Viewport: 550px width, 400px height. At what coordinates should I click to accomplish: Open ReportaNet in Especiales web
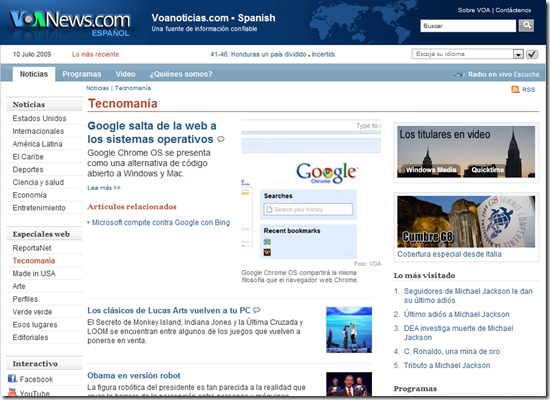[32, 248]
